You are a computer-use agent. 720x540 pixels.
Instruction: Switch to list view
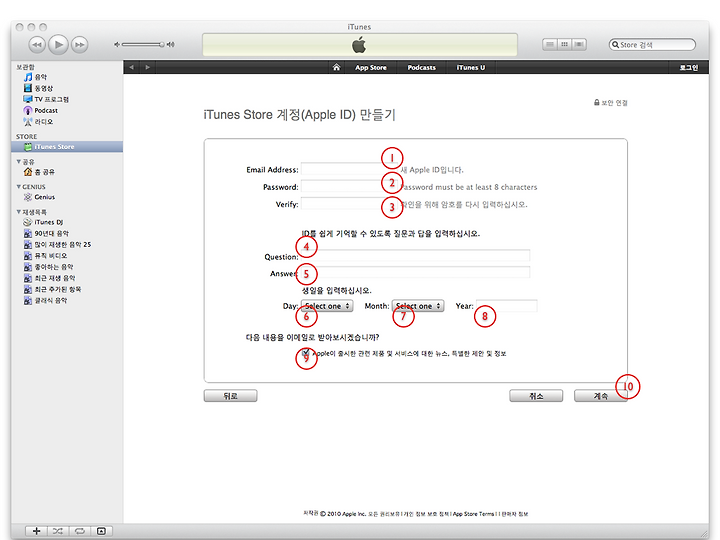549,45
